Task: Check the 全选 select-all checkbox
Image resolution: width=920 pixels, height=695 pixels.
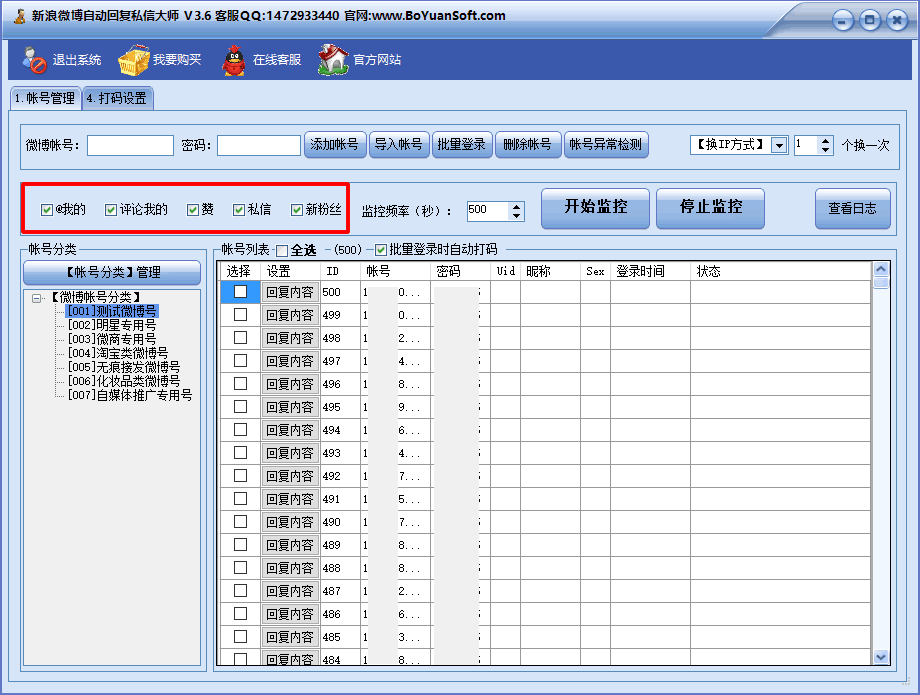Action: (x=282, y=251)
